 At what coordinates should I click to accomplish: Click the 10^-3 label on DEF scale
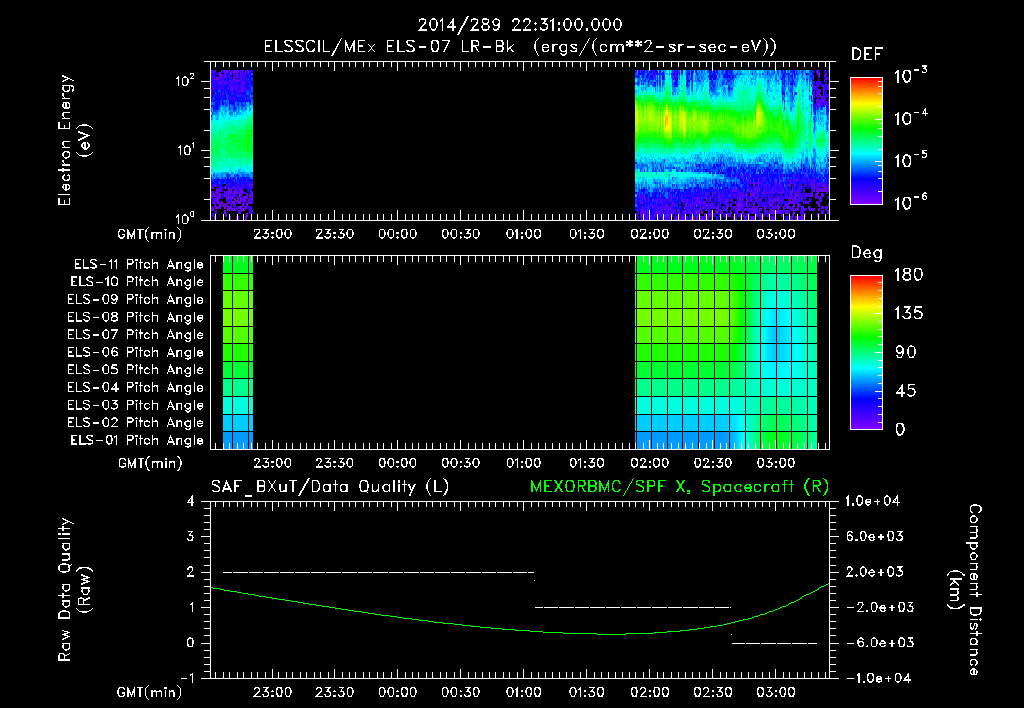click(910, 76)
